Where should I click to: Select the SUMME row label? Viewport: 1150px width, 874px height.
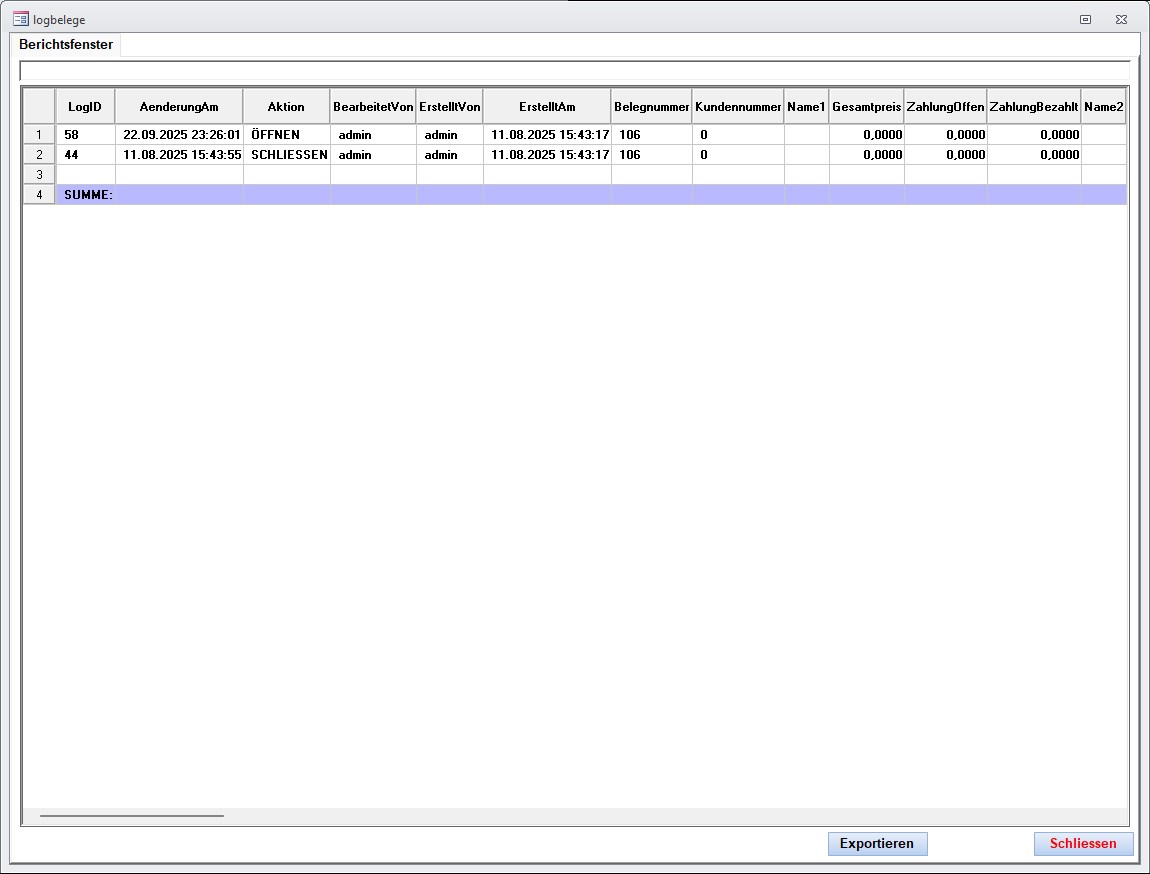pyautogui.click(x=88, y=195)
